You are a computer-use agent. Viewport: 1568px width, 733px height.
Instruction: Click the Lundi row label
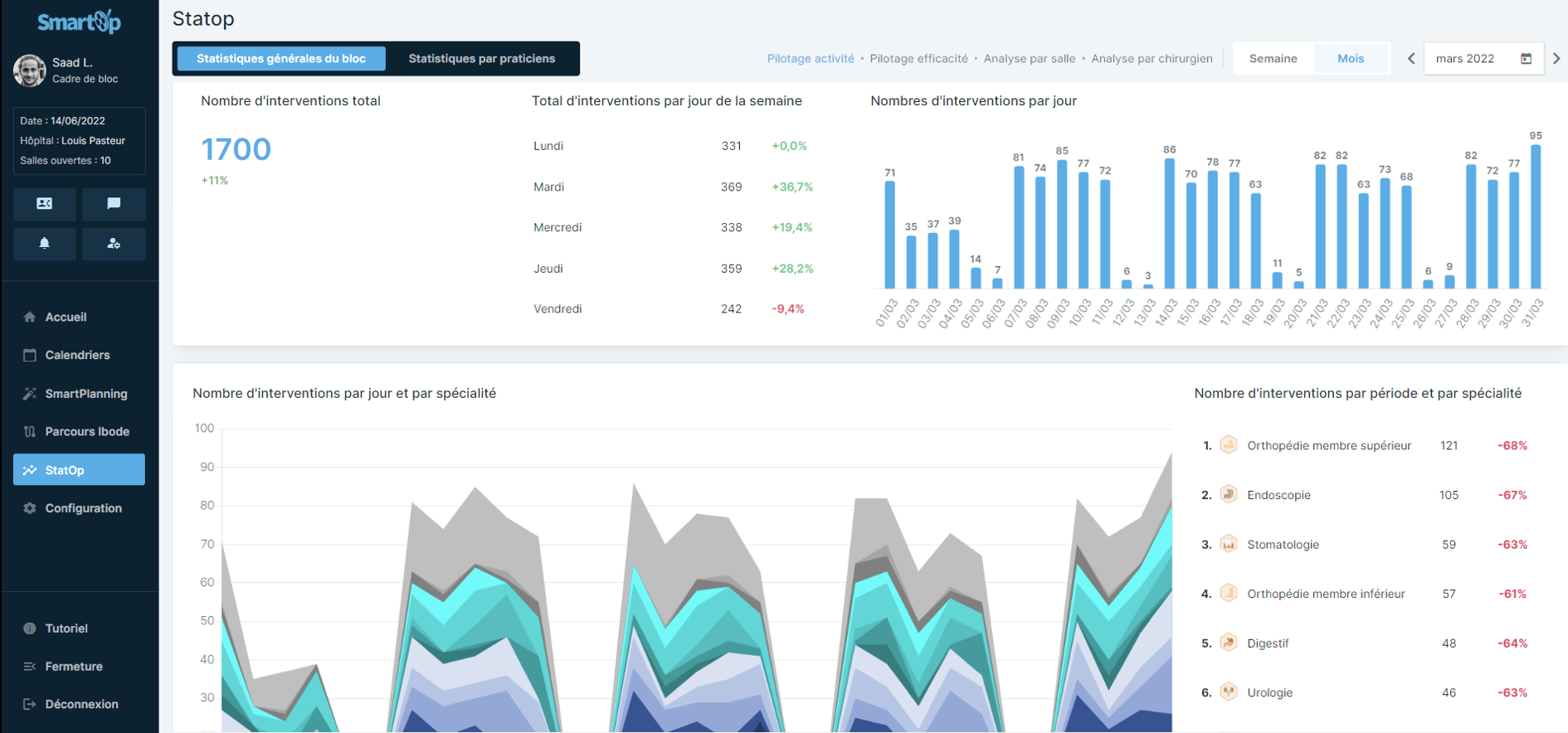pos(548,146)
